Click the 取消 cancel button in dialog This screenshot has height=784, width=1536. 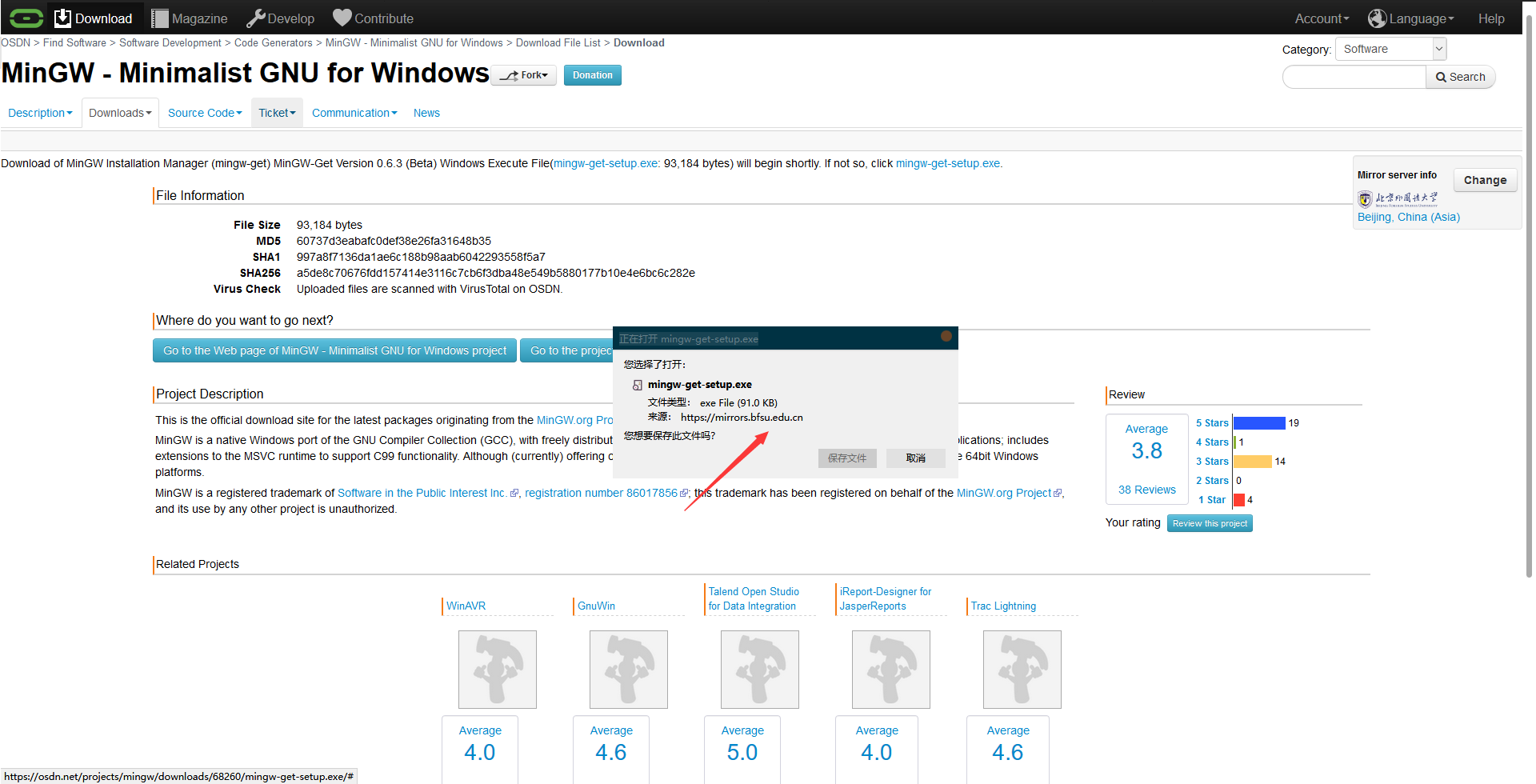tap(916, 458)
